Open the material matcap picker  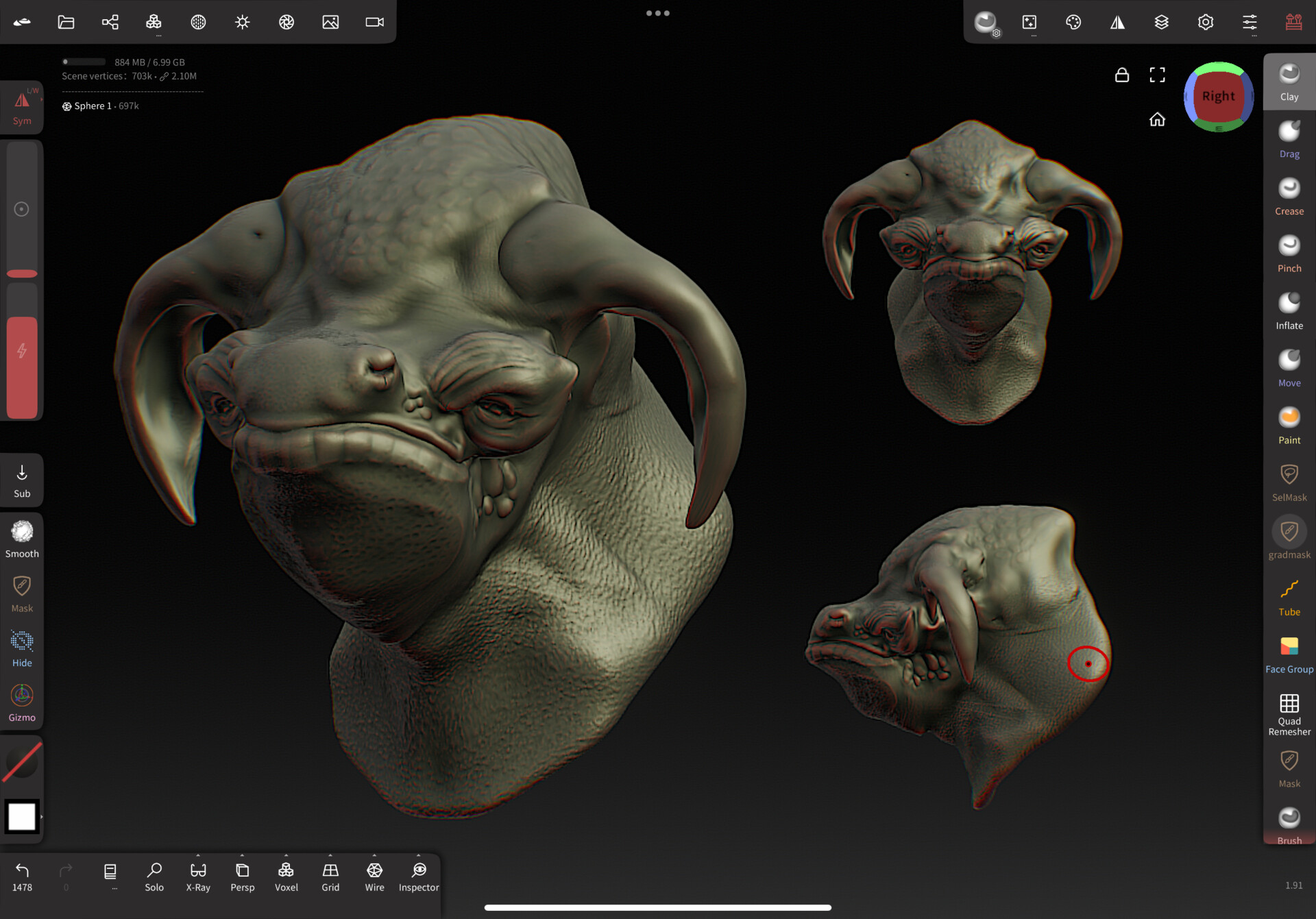point(985,22)
